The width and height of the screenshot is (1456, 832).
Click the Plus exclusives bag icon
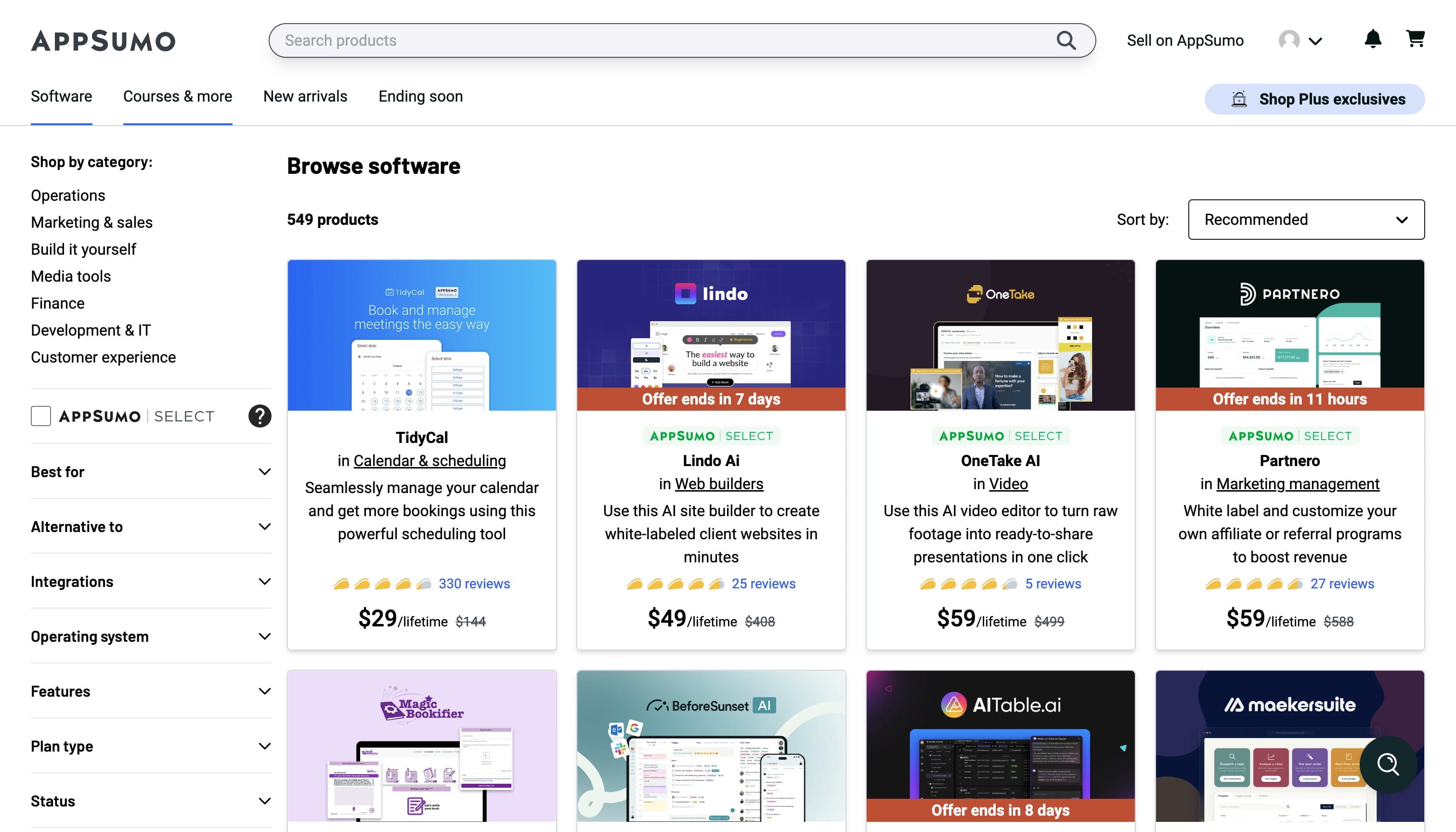tap(1239, 99)
